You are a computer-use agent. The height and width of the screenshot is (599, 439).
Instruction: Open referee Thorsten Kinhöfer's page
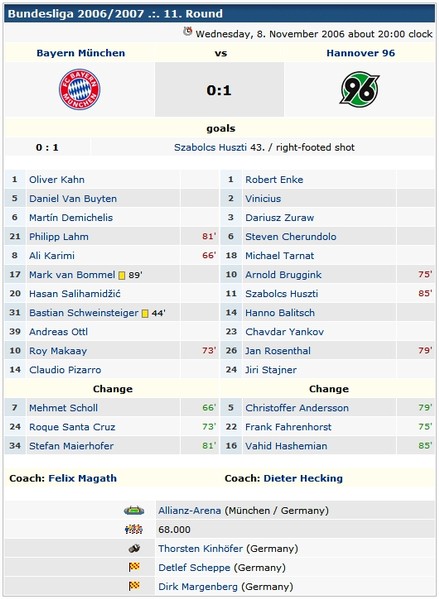[x=201, y=549]
